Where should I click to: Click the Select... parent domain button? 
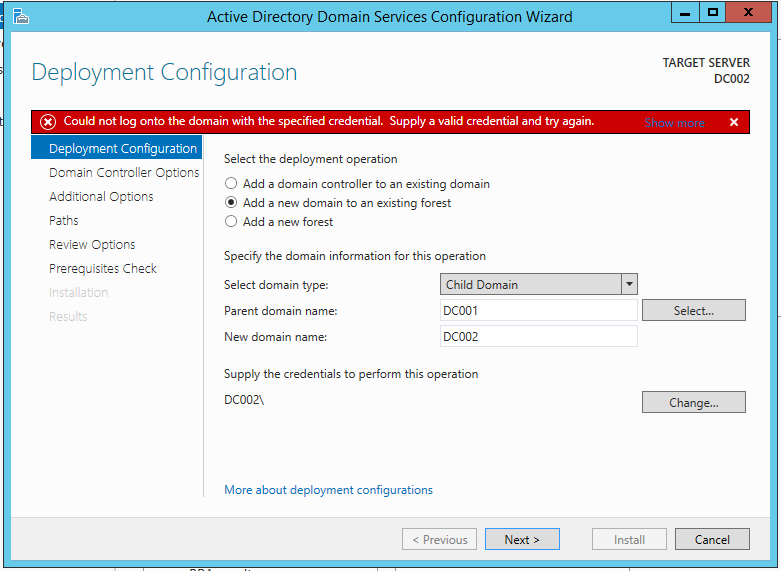(x=693, y=310)
